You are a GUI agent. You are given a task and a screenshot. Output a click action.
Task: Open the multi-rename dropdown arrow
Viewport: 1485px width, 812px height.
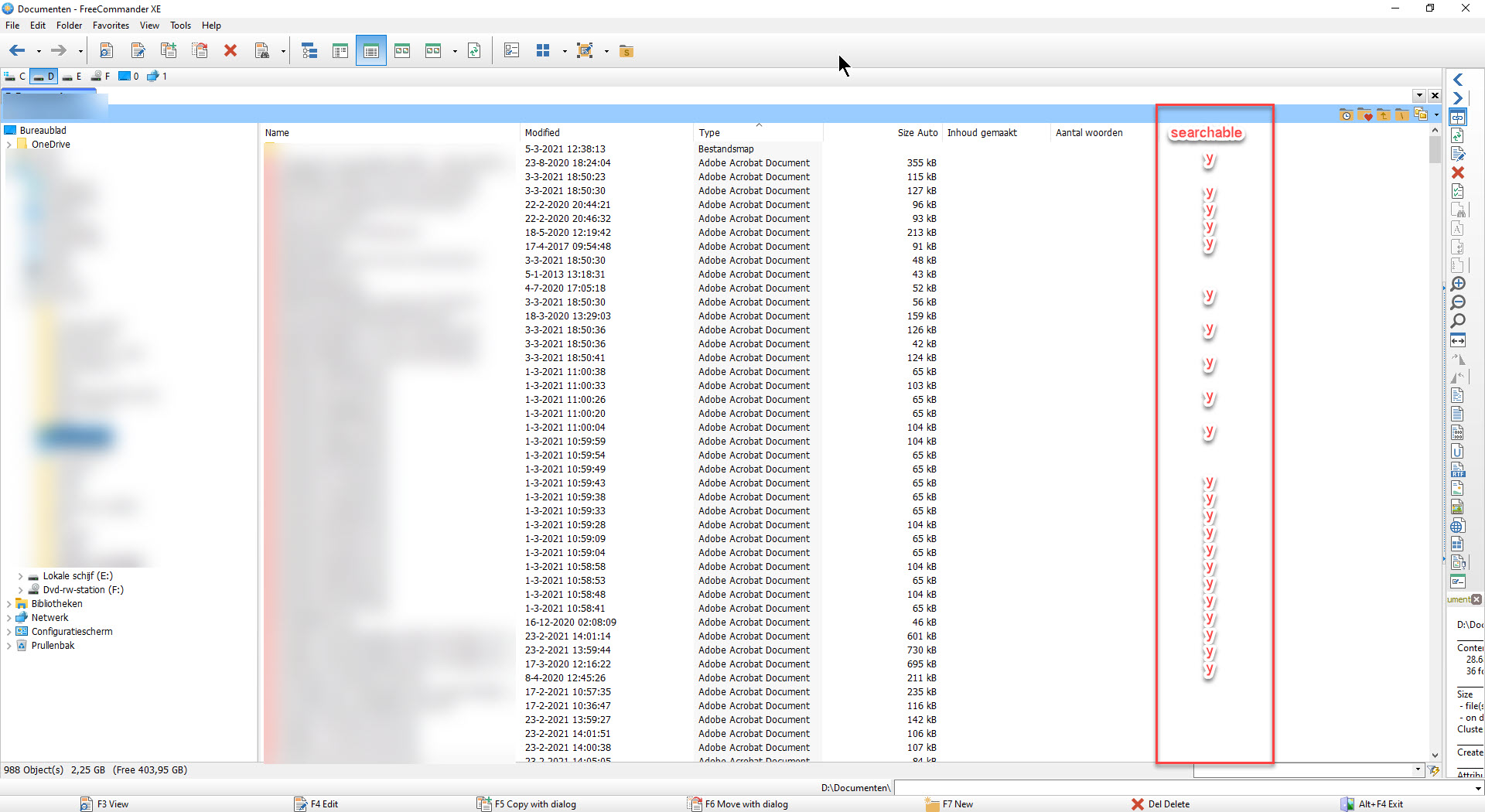point(606,52)
